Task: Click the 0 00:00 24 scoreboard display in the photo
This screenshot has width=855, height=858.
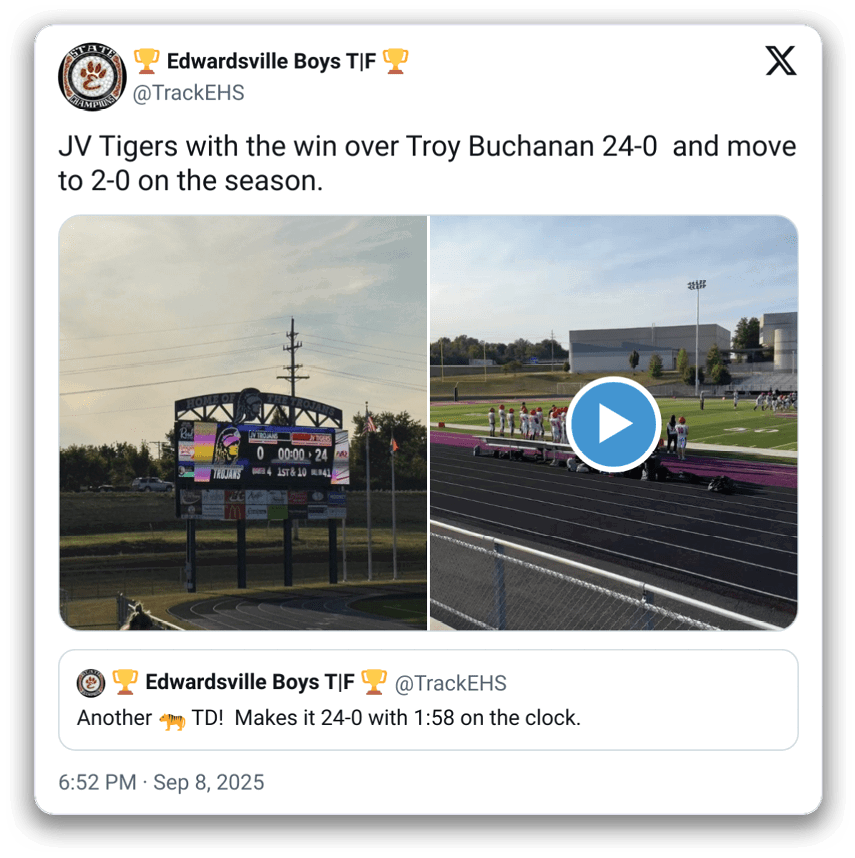Action: coord(292,454)
